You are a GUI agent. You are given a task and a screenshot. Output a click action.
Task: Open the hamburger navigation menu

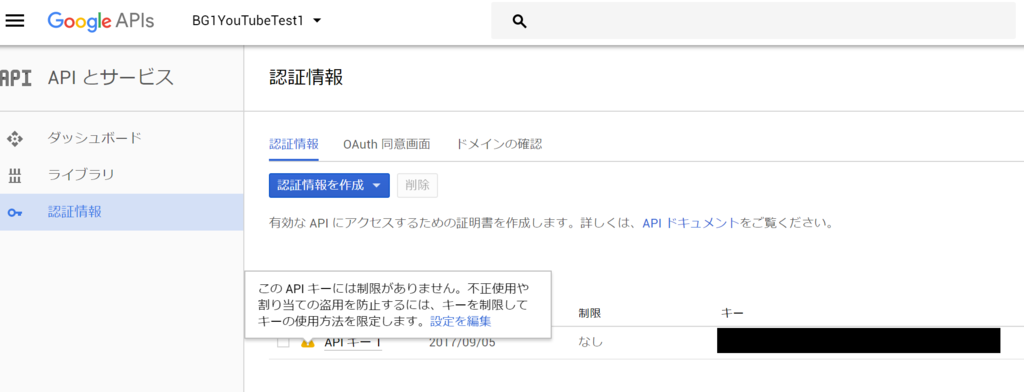point(14,21)
